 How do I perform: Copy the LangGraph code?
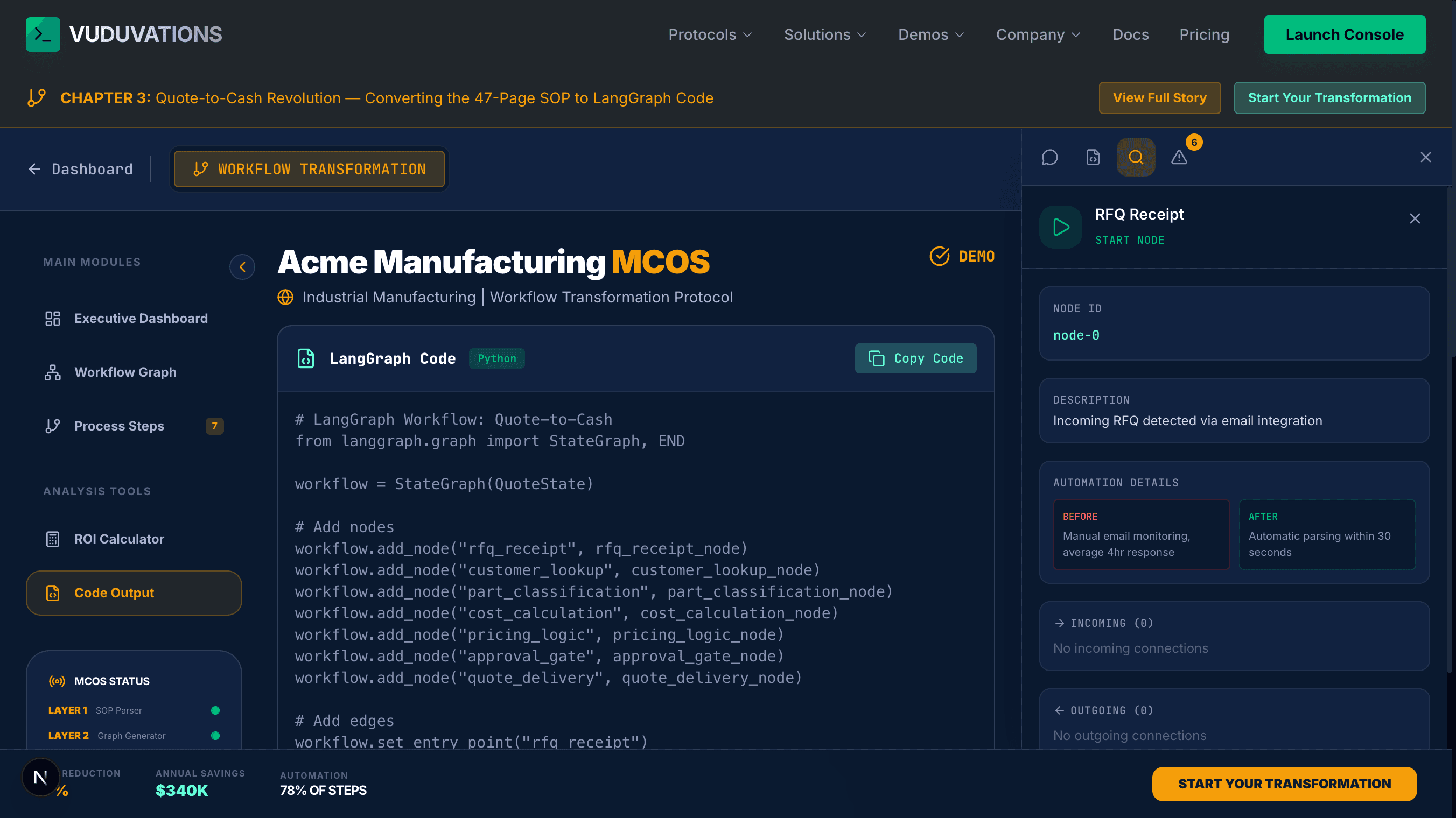click(915, 358)
